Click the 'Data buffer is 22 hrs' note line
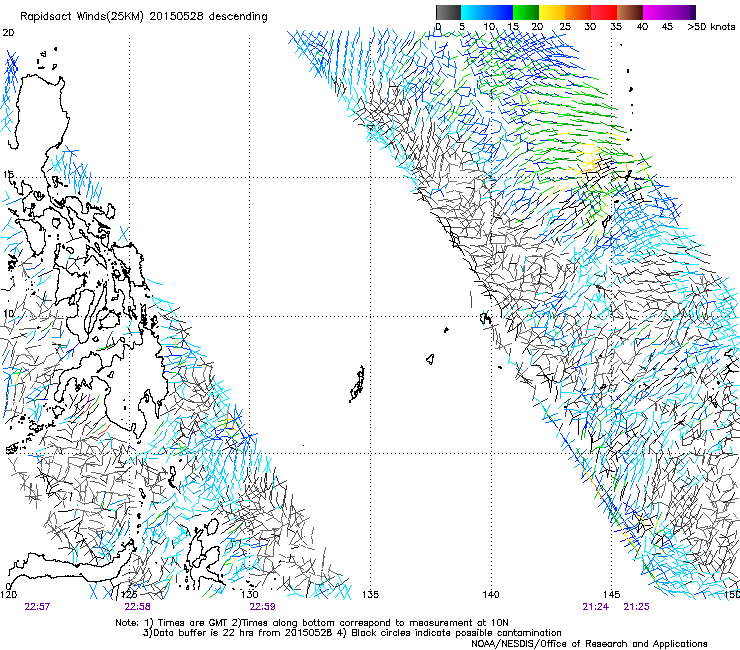The image size is (740, 650). (x=352, y=633)
